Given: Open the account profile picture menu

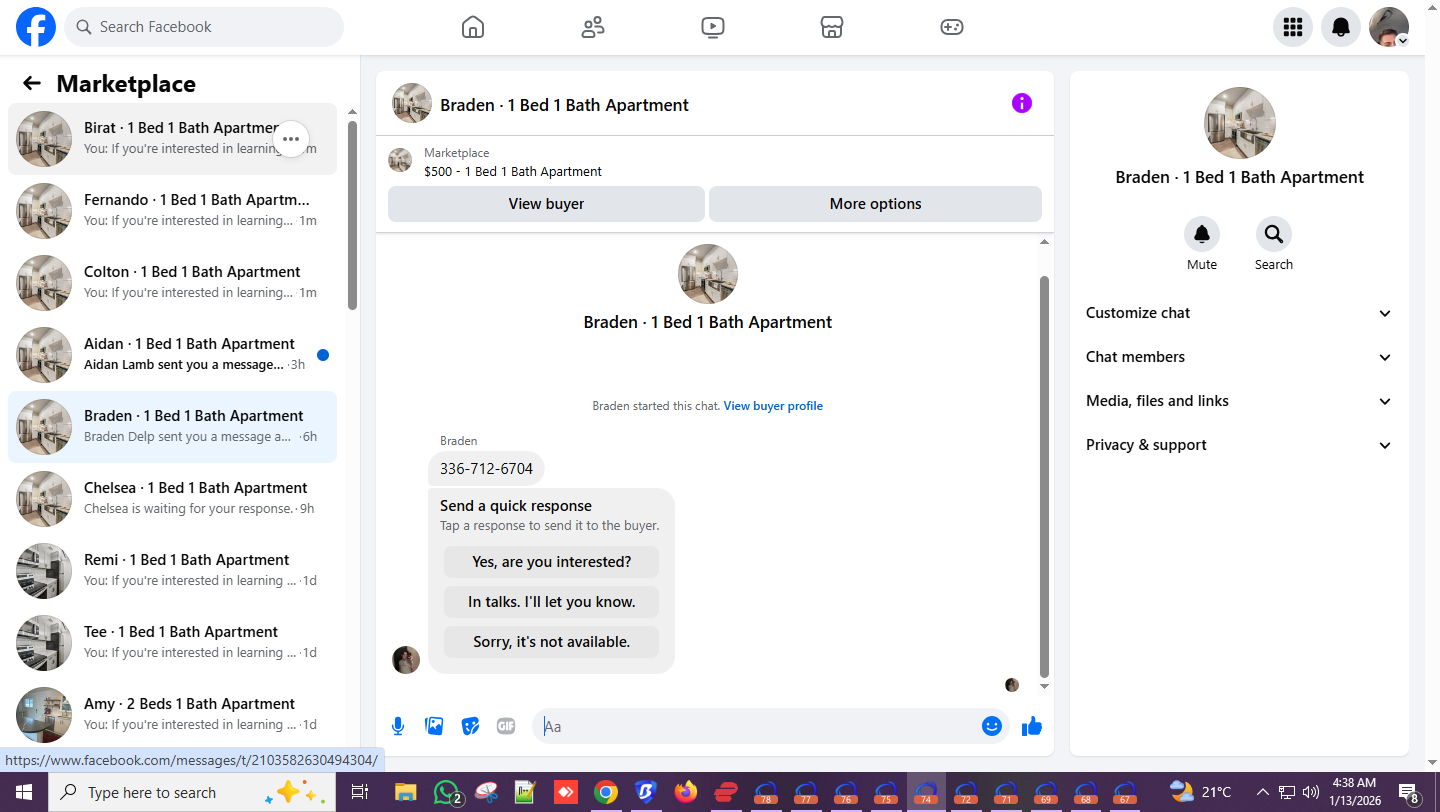Looking at the screenshot, I should 1389,27.
